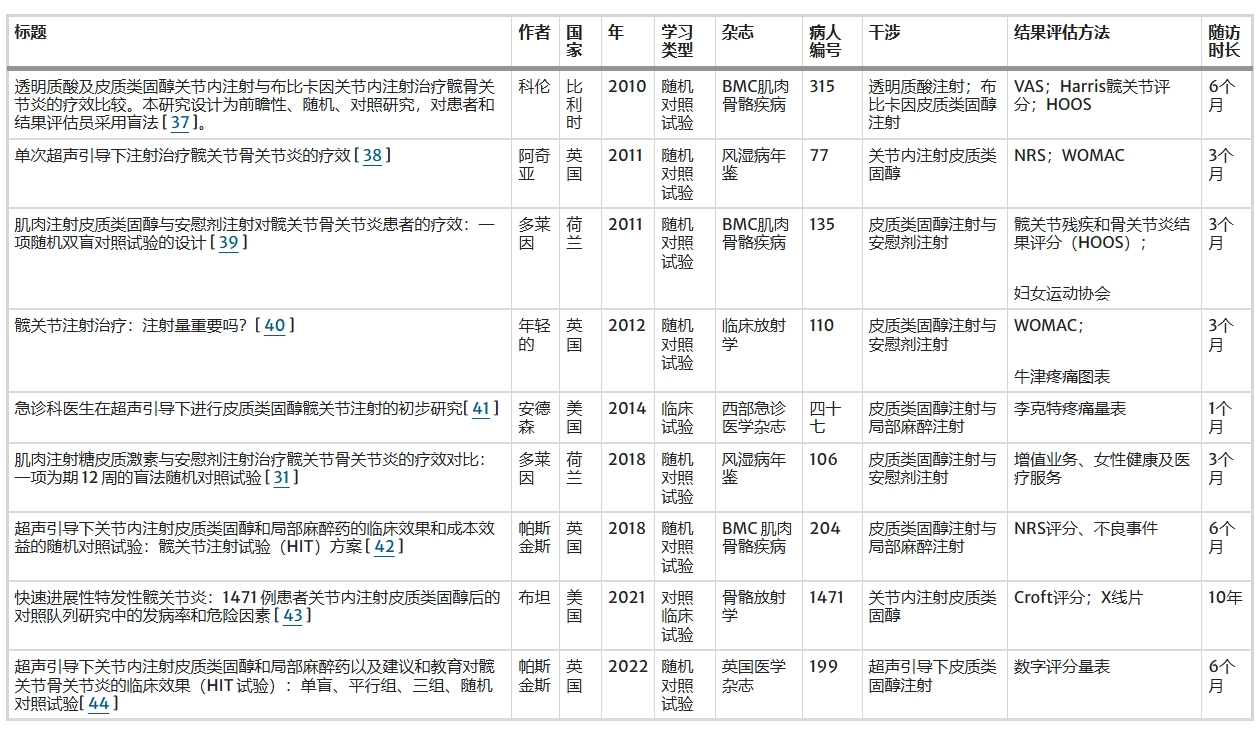Follow citation link 40 after 注射量重要吗
Screen dimensions: 1260x729
(274, 326)
